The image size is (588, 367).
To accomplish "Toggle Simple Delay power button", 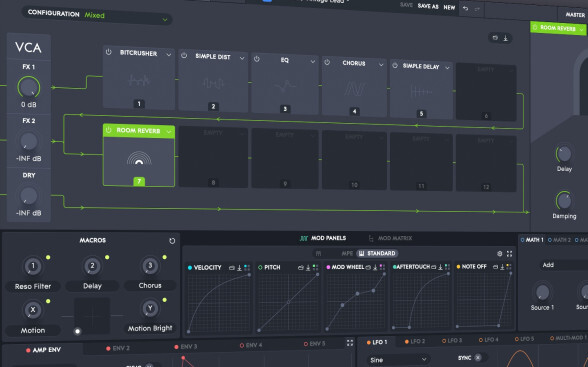I will (395, 65).
